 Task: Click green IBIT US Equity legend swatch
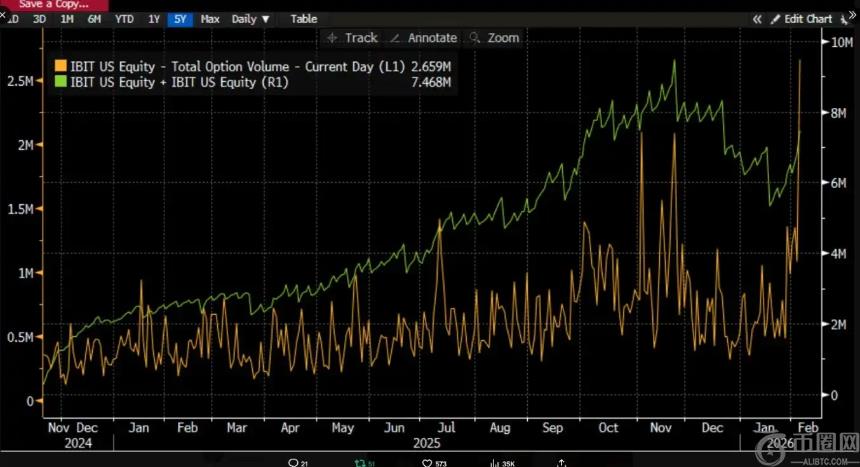pyautogui.click(x=60, y=82)
